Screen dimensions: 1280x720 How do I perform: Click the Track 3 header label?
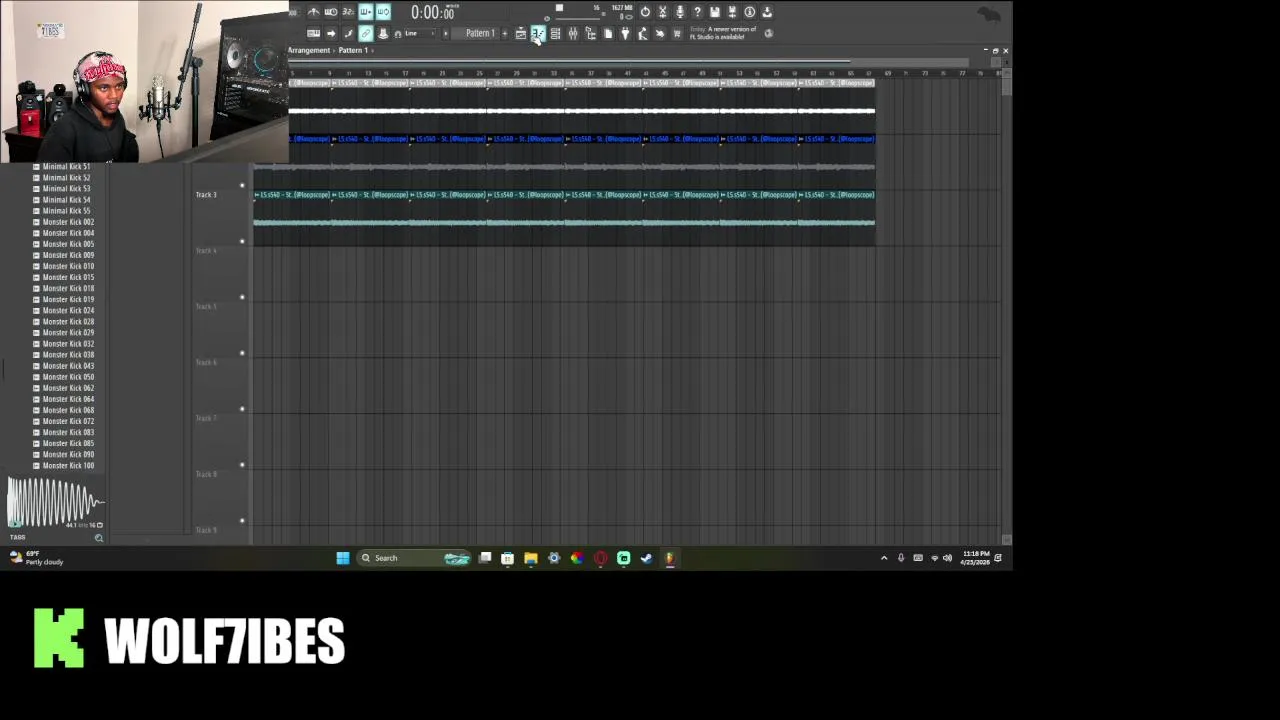pos(206,195)
